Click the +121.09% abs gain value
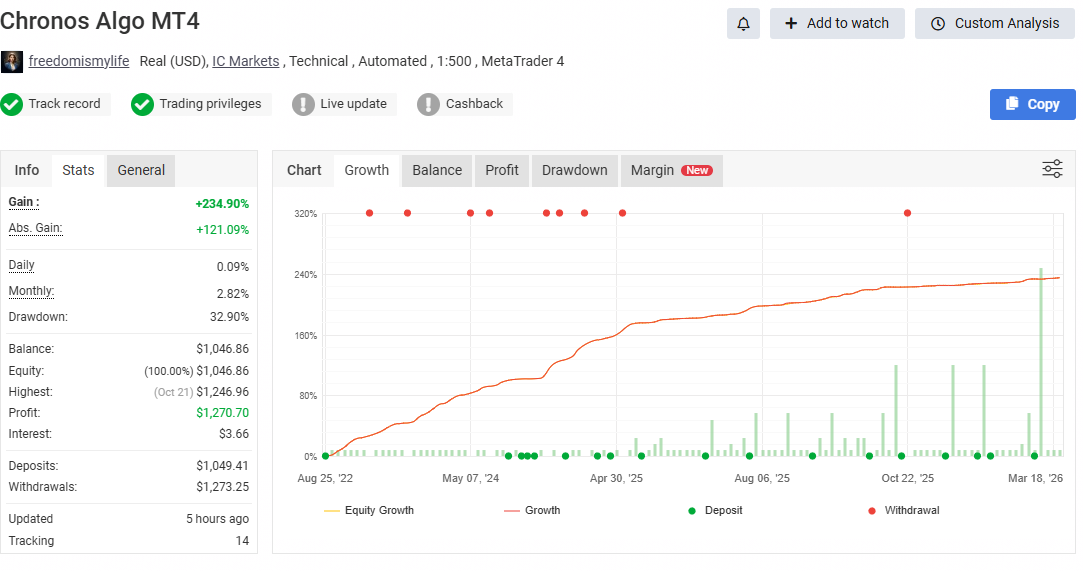1083x571 pixels. (x=222, y=229)
